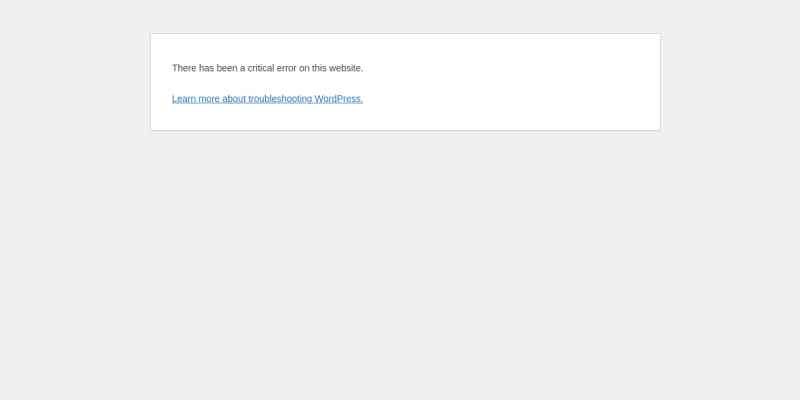The height and width of the screenshot is (400, 800).
Task: Click the gray margin left of the error box
Action: [x=75, y=82]
